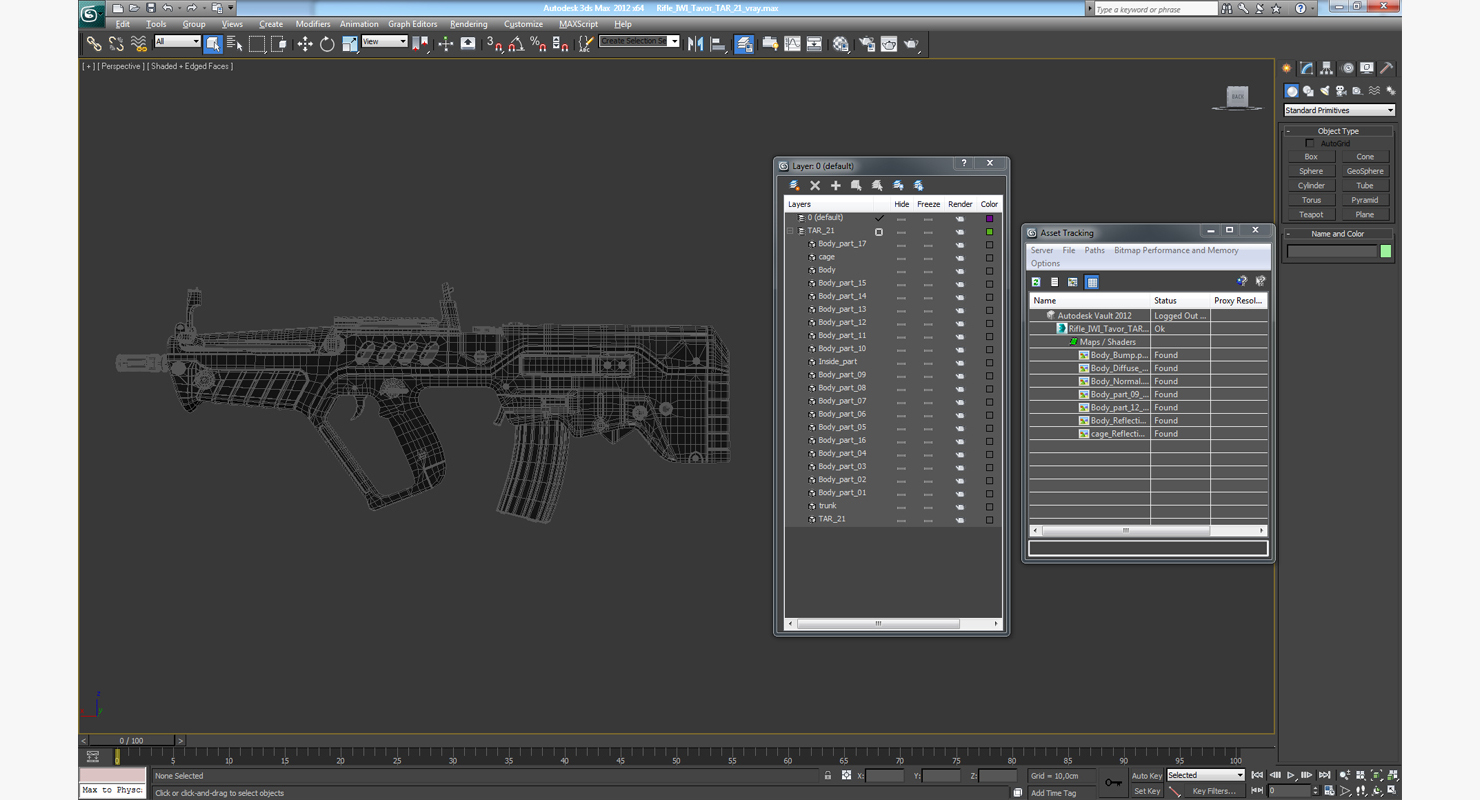Screen dimensions: 1480x800
Task: Open the reference coordinate View dropdown
Action: [x=384, y=42]
